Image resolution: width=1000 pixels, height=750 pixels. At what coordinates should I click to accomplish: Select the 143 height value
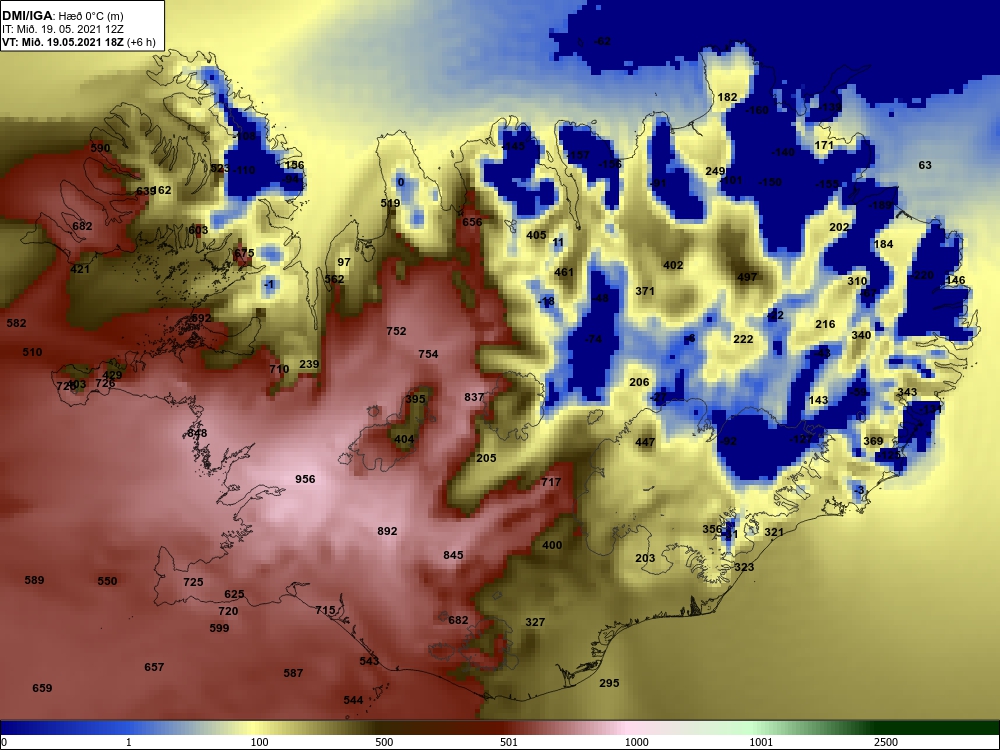click(x=818, y=400)
